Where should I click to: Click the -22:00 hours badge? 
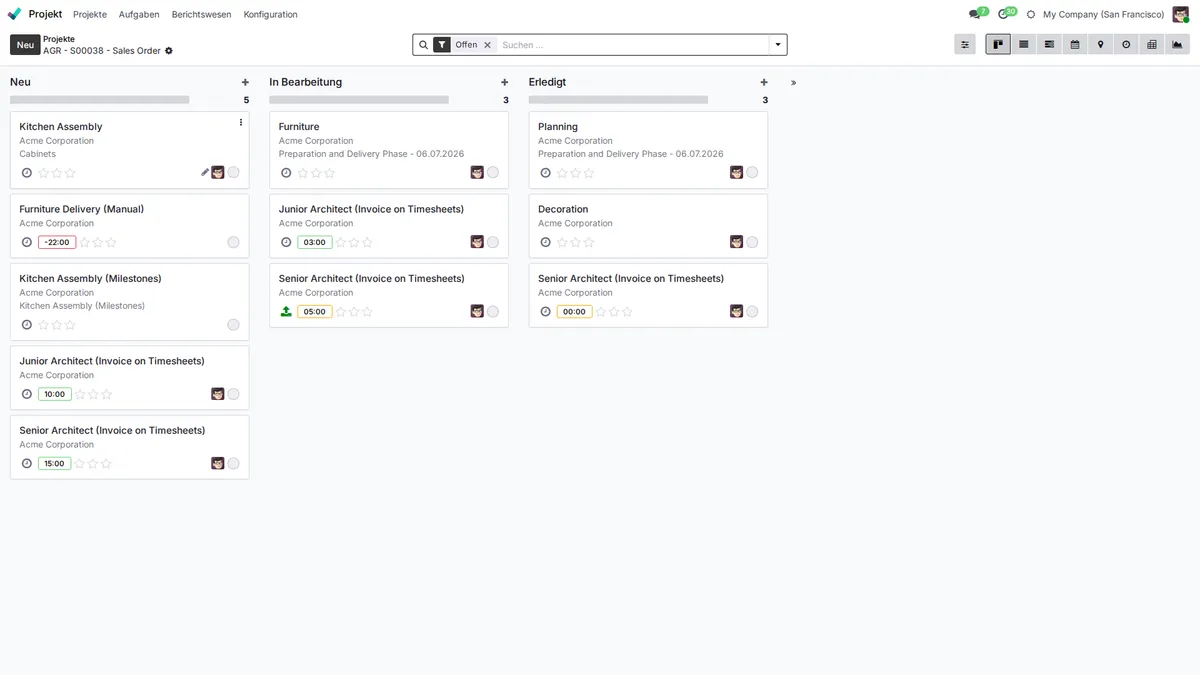[x=57, y=242]
